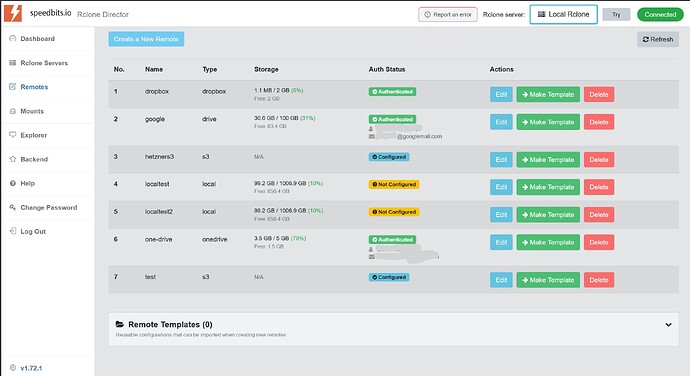Make Template from test remote
Image resolution: width=690 pixels, height=376 pixels.
tap(548, 280)
